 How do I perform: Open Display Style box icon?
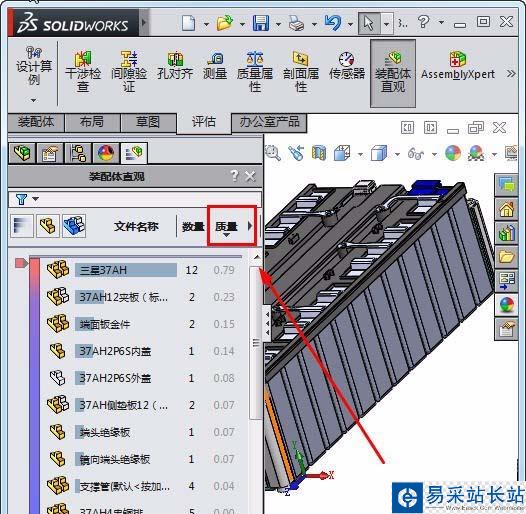pyautogui.click(x=379, y=153)
